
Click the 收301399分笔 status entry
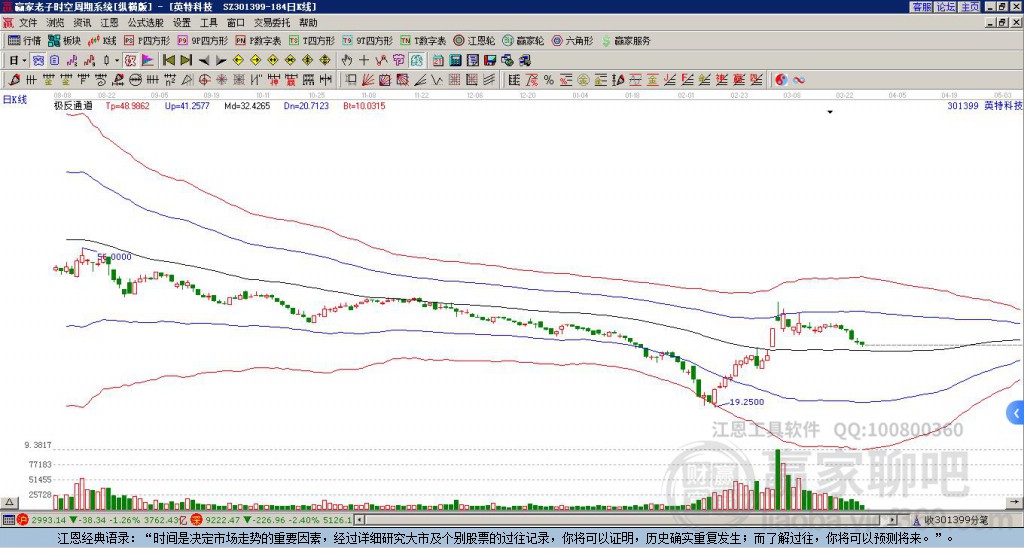coord(951,520)
